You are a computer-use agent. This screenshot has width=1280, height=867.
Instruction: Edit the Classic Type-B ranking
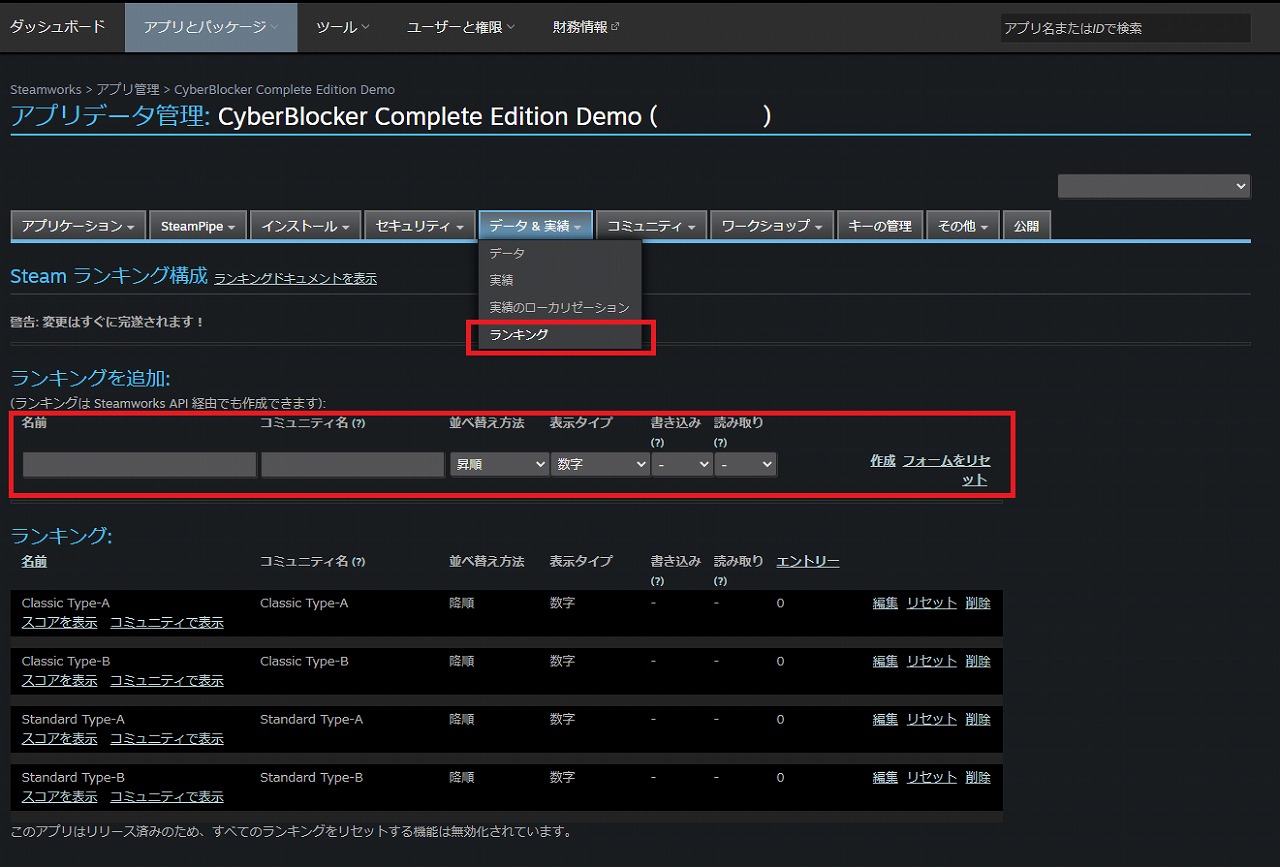point(885,661)
